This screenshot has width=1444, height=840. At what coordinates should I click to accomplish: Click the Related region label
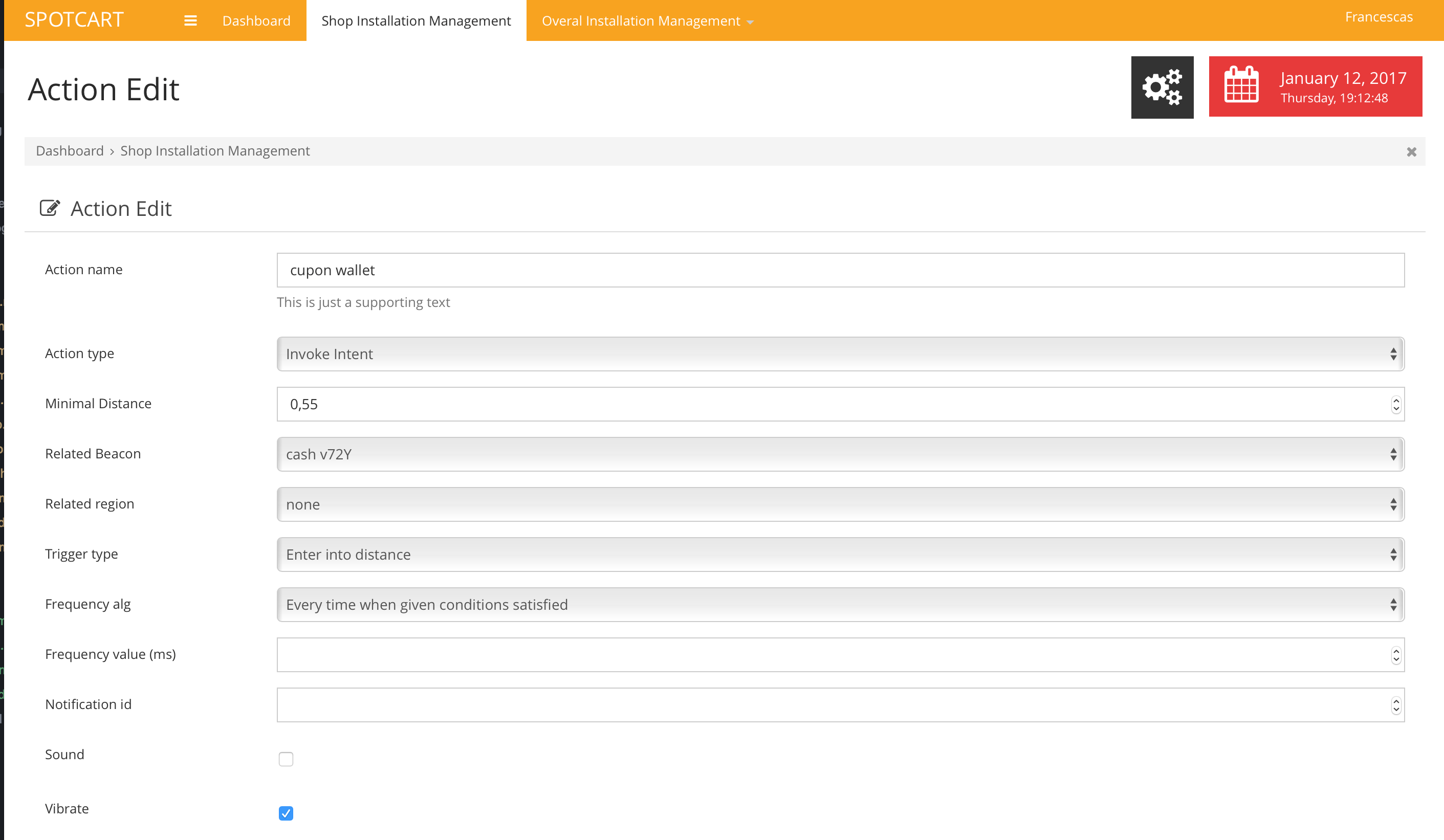(90, 504)
